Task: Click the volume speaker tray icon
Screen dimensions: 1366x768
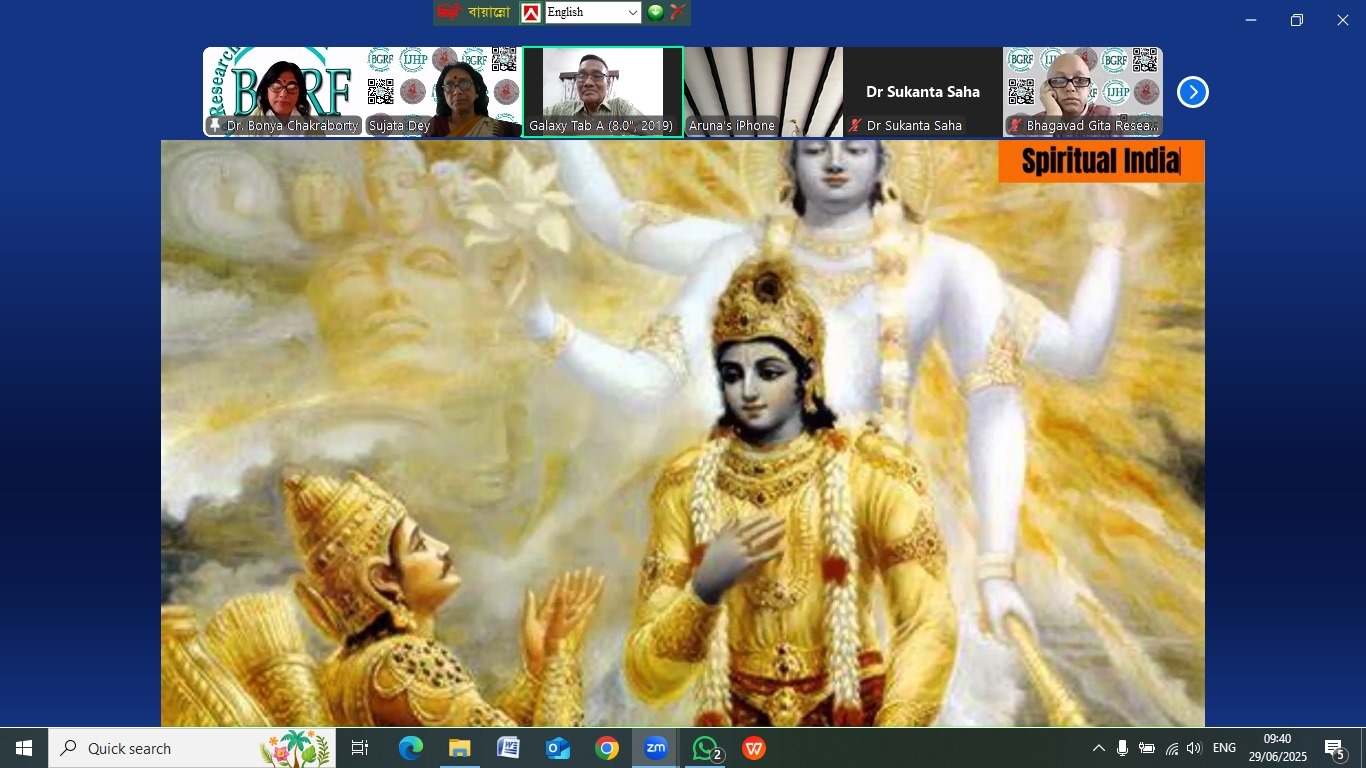Action: [x=1194, y=748]
